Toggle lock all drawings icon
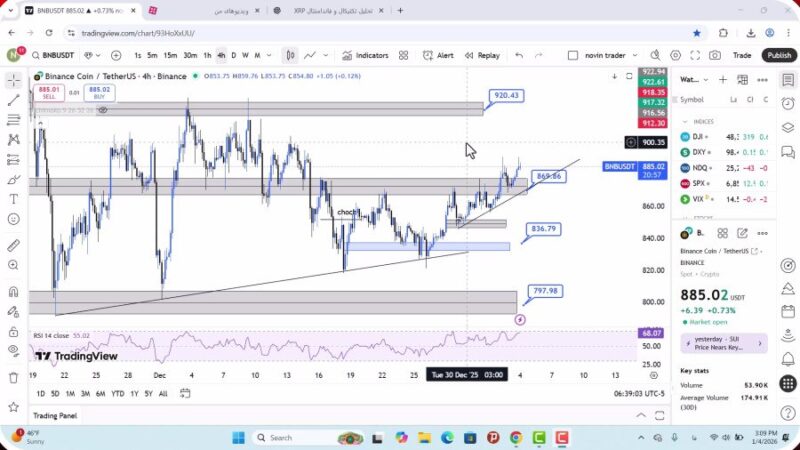The height and width of the screenshot is (450, 800). tap(13, 332)
